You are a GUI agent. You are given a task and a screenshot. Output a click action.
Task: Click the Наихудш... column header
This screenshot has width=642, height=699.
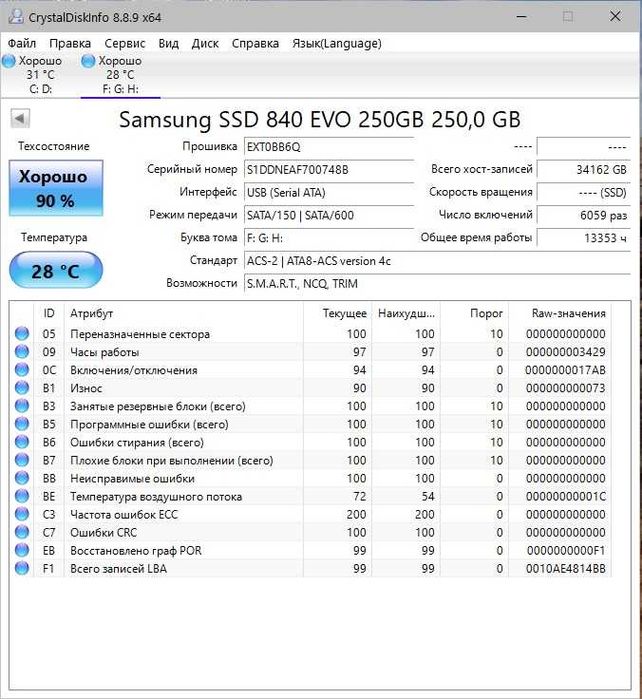coord(406,313)
